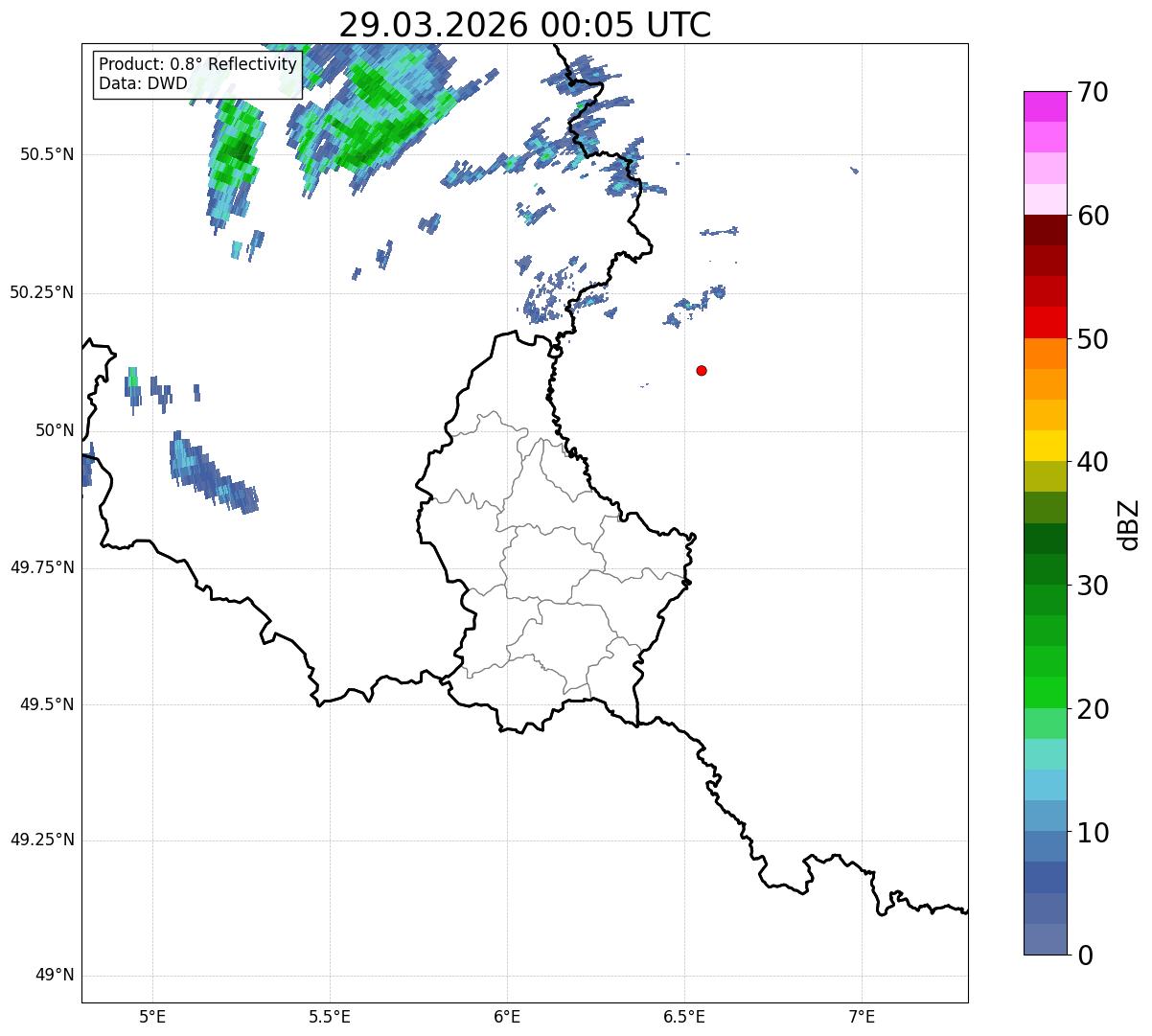The image size is (1152, 1036).
Task: Click the 6°E longitude label
Action: click(x=507, y=1016)
